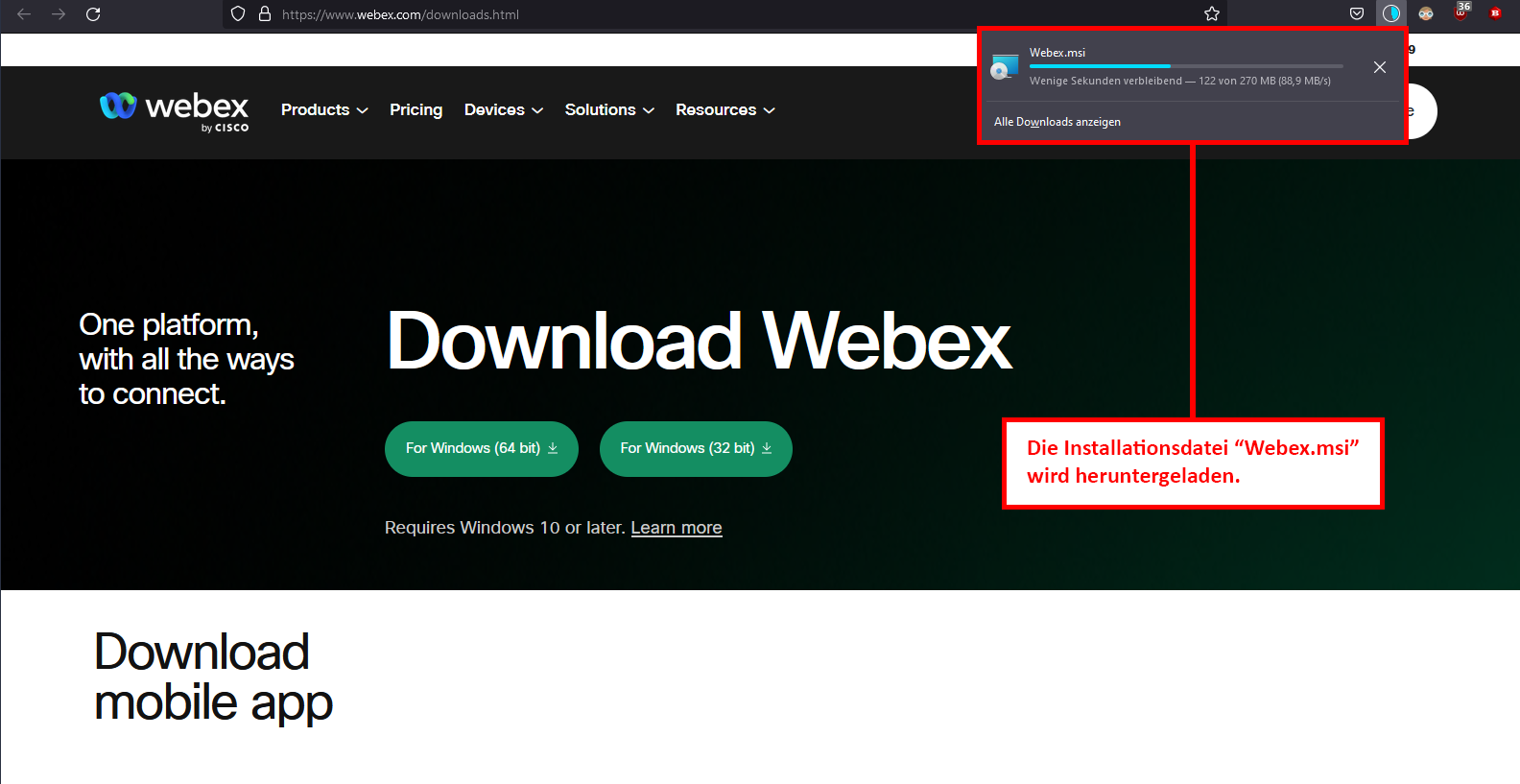Click 'Download mobile app' heading
The width and height of the screenshot is (1520, 784).
[x=213, y=677]
